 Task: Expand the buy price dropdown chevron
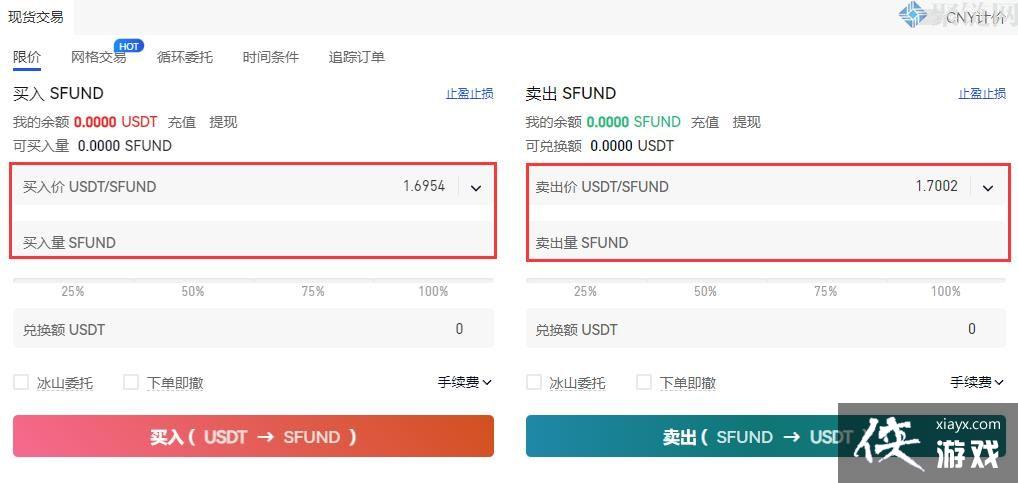point(476,187)
